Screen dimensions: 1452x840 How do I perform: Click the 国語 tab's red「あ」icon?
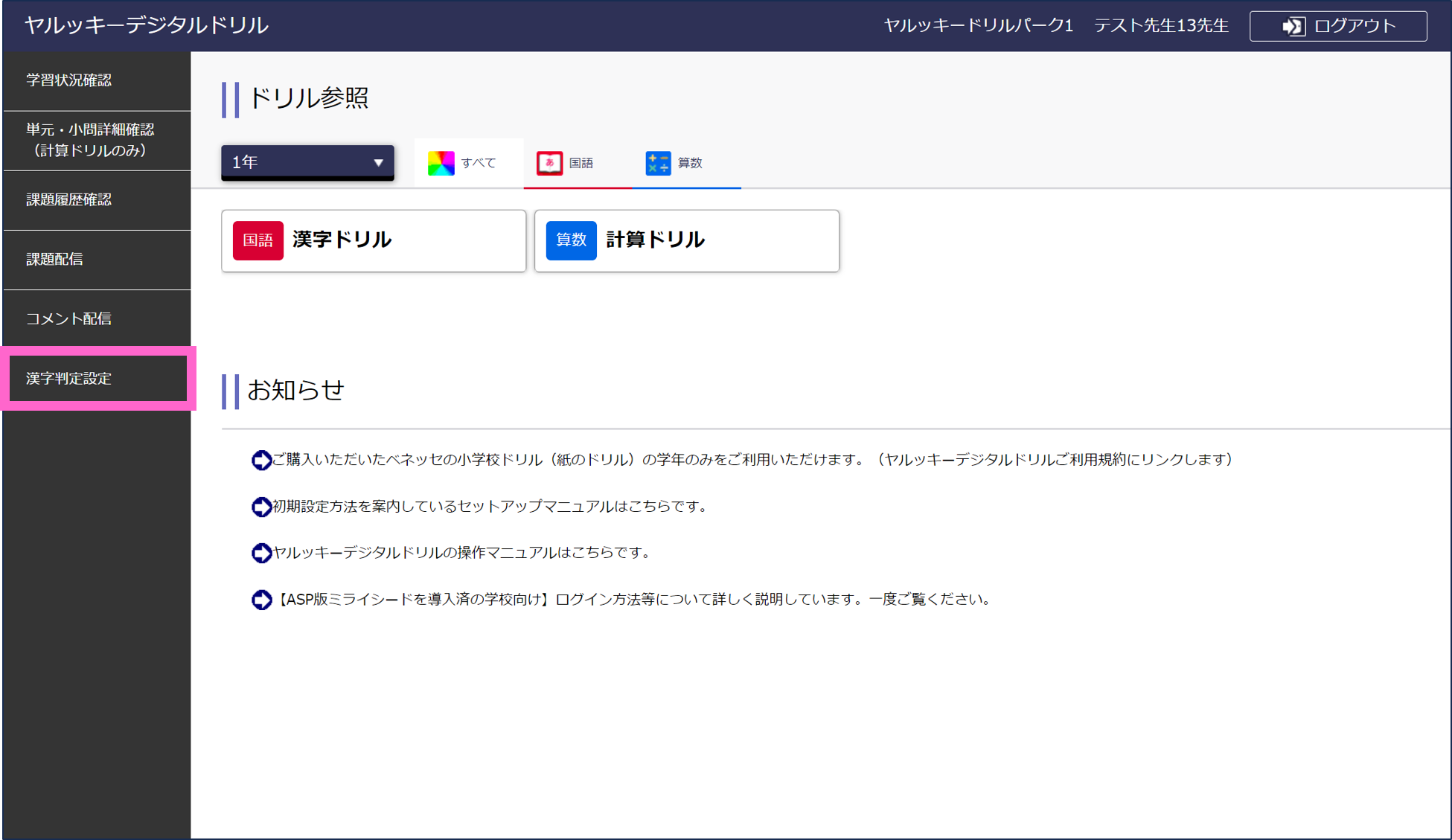pos(549,163)
